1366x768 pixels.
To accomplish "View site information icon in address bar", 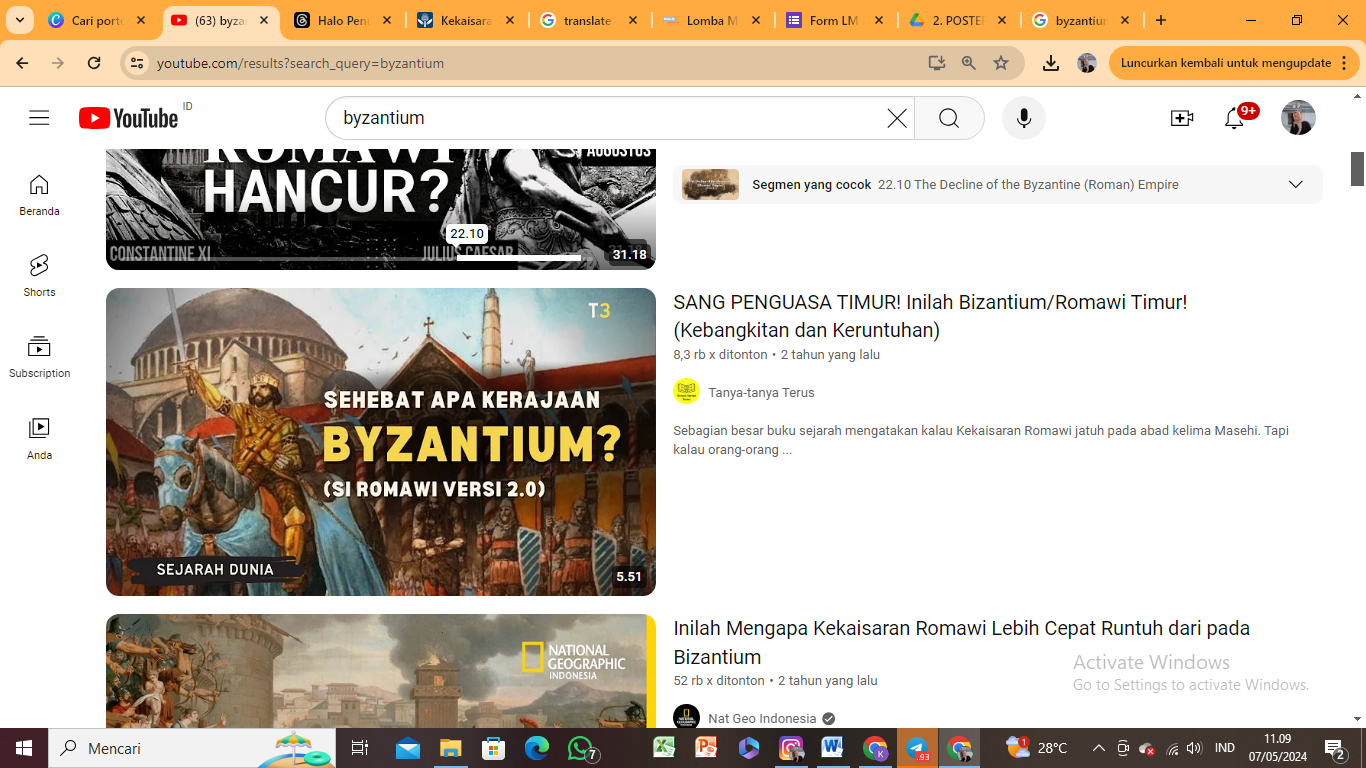I will [137, 63].
